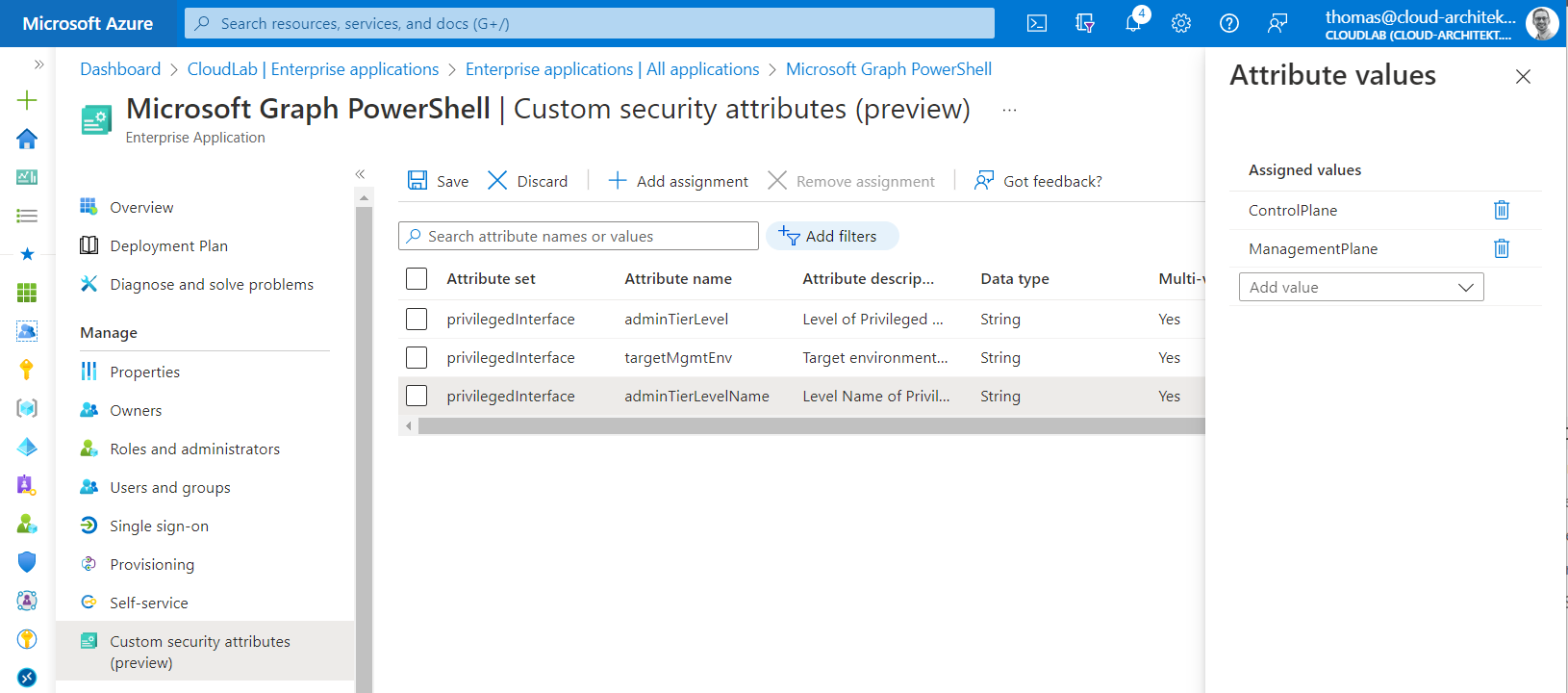Click resource menu scrollbar up arrow
This screenshot has width=1568, height=693.
pyautogui.click(x=364, y=197)
